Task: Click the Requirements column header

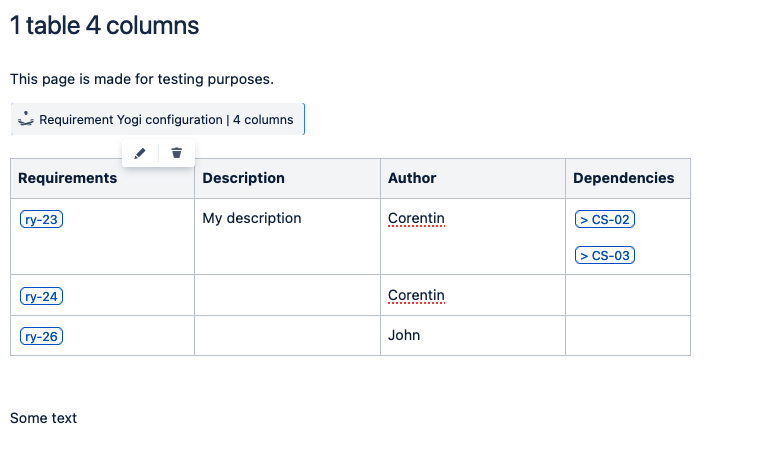Action: (x=68, y=178)
